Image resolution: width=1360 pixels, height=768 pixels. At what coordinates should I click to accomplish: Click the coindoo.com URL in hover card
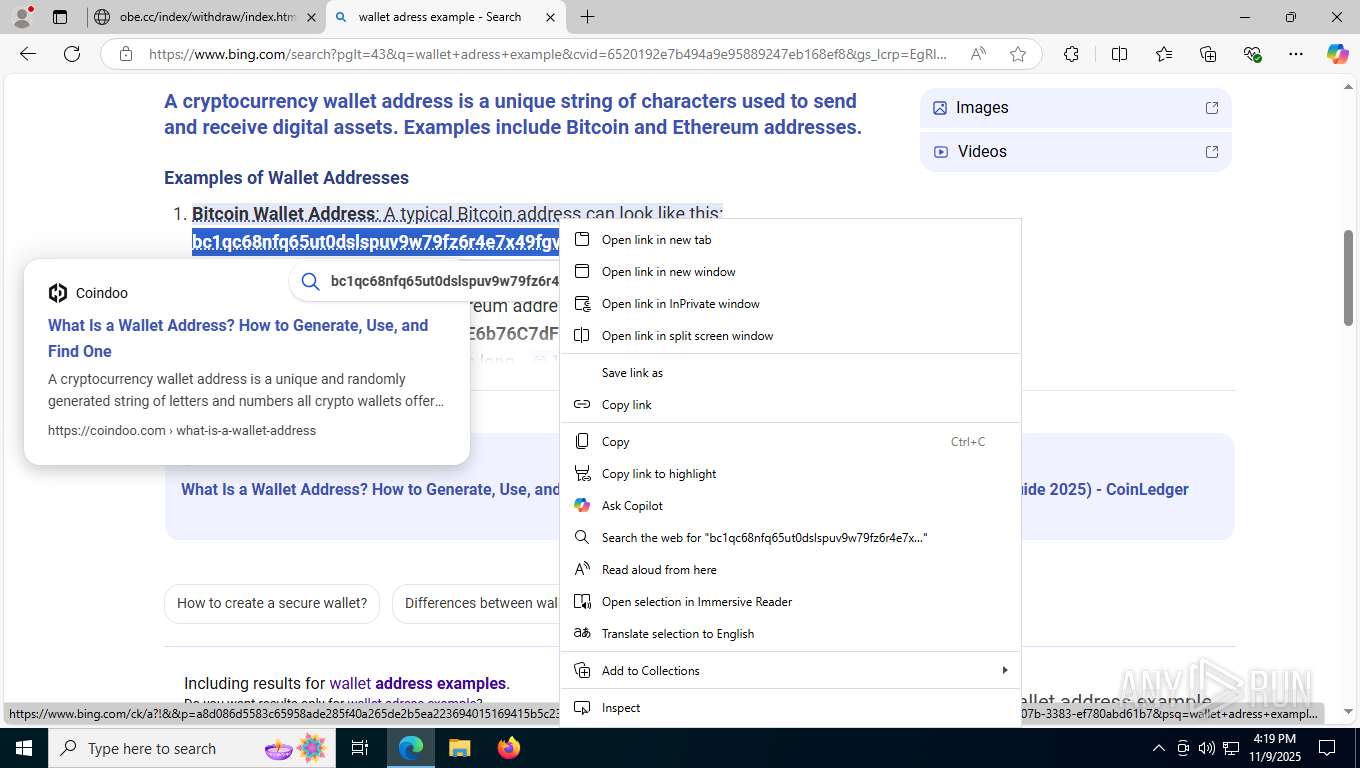[182, 431]
